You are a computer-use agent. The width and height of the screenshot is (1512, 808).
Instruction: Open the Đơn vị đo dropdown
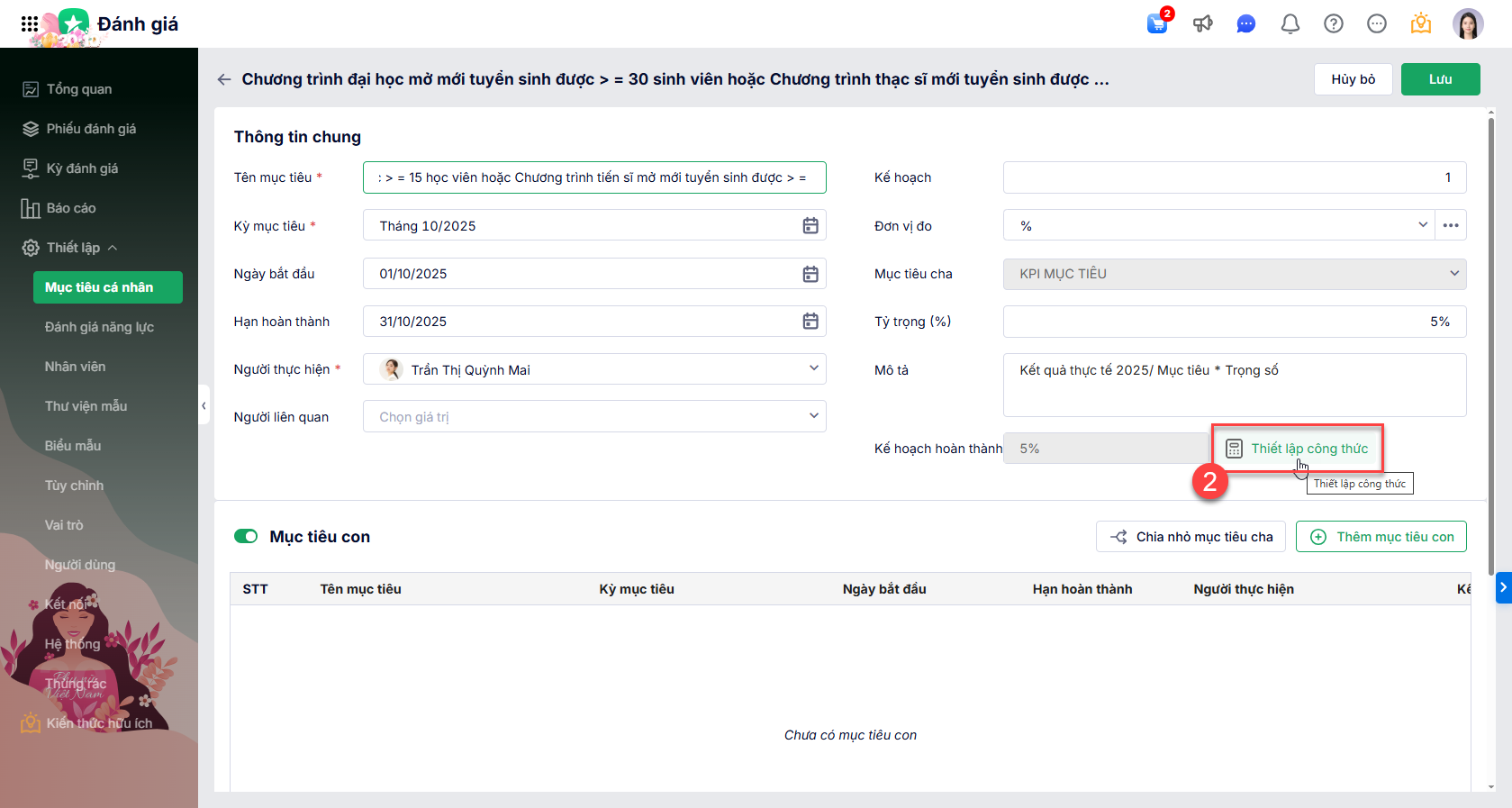pyautogui.click(x=1423, y=225)
